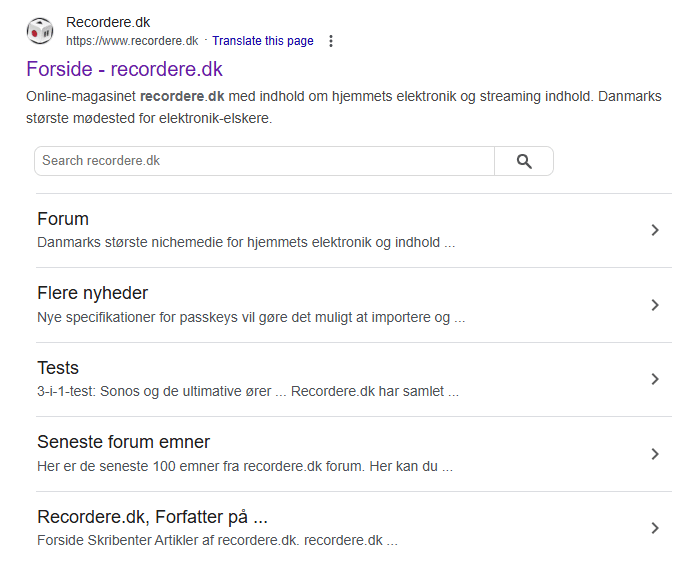The width and height of the screenshot is (694, 578).
Task: Open the Flere nyheder sitelink
Action: (93, 293)
